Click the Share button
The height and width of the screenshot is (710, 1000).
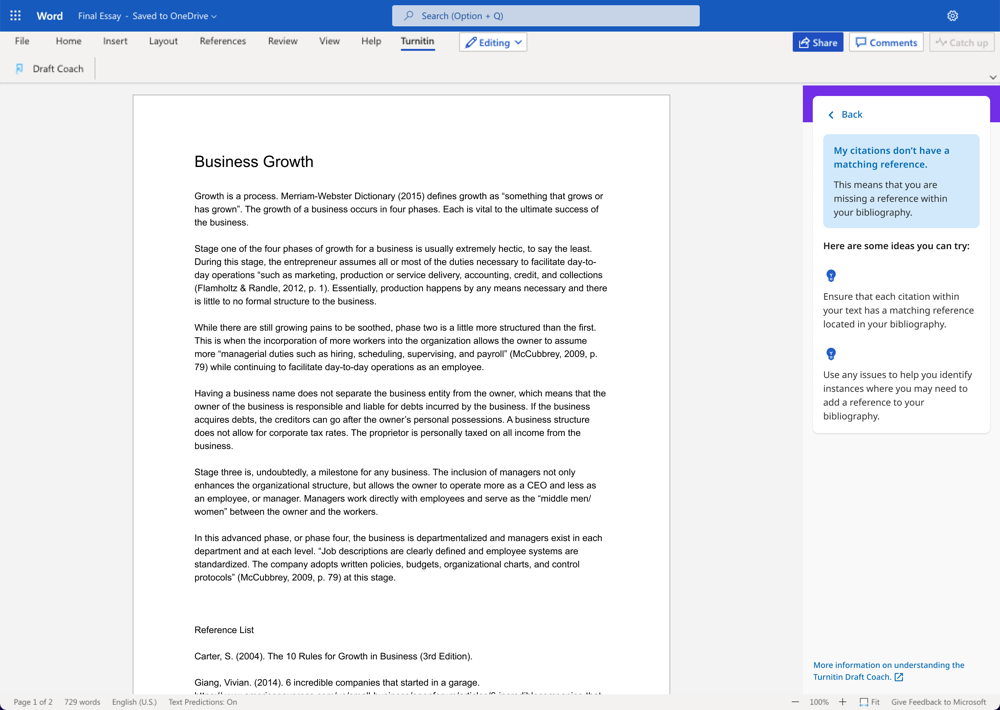point(817,42)
